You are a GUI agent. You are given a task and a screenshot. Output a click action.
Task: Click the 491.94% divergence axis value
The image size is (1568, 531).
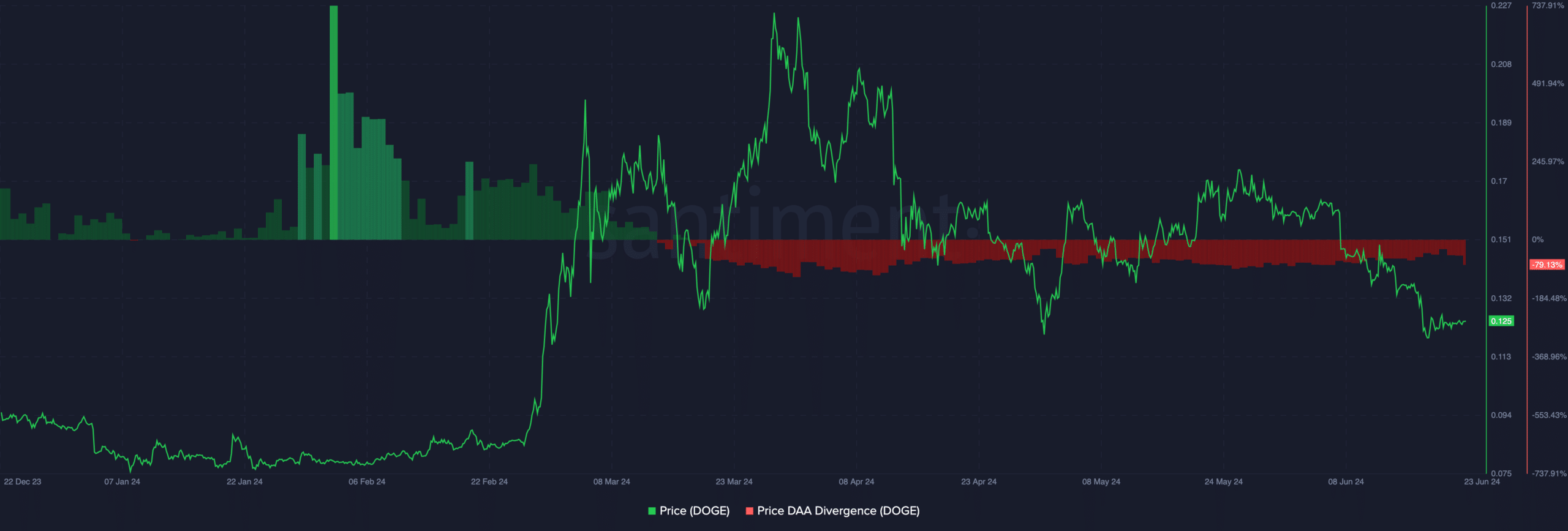click(1548, 84)
